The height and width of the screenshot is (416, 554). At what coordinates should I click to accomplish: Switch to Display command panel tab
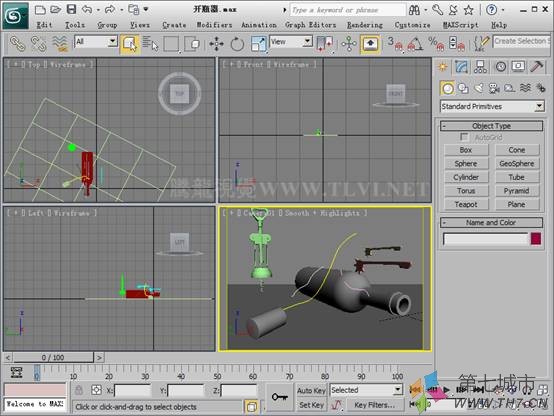pyautogui.click(x=518, y=66)
